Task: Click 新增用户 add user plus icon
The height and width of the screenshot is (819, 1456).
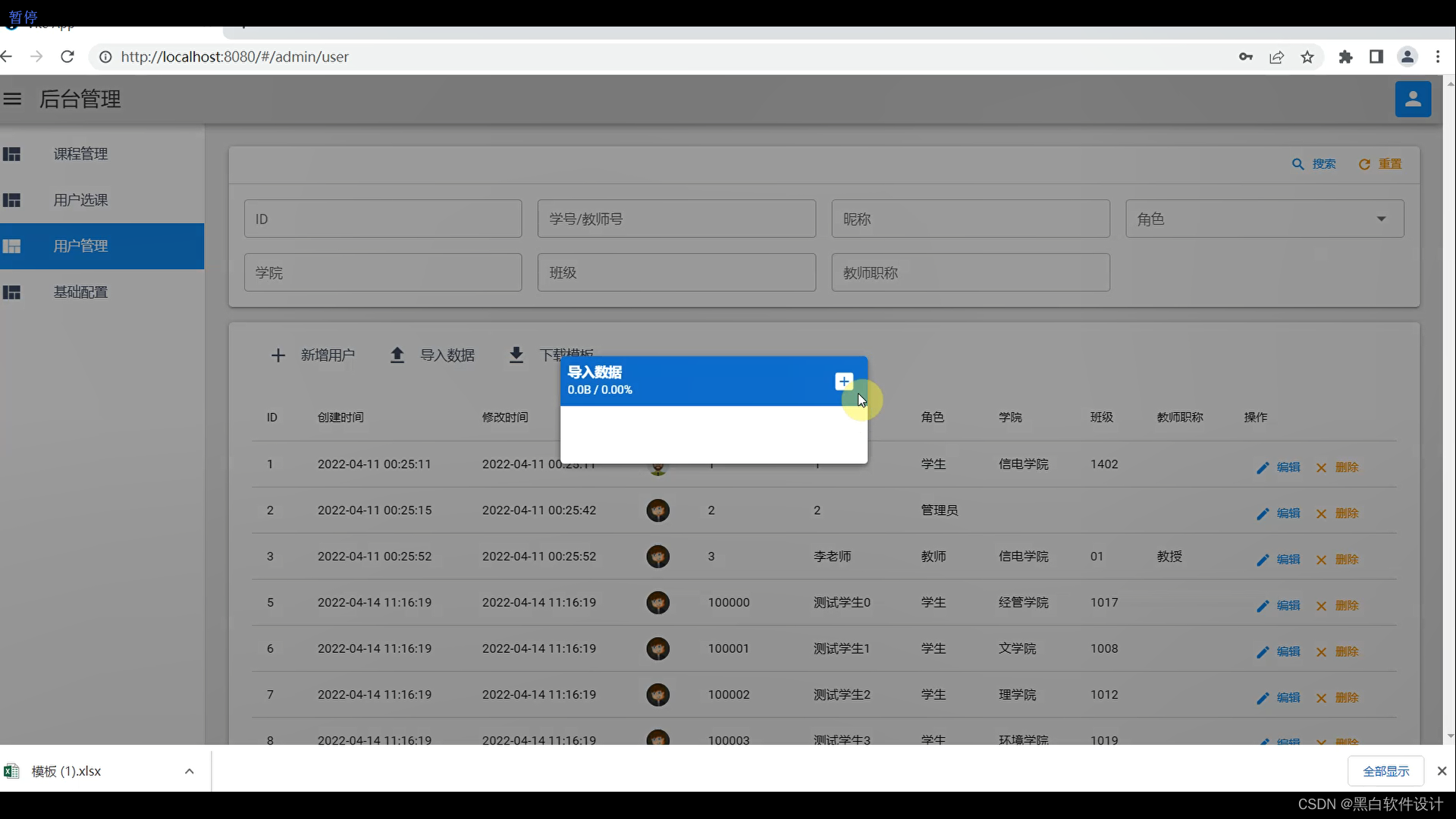Action: point(278,355)
